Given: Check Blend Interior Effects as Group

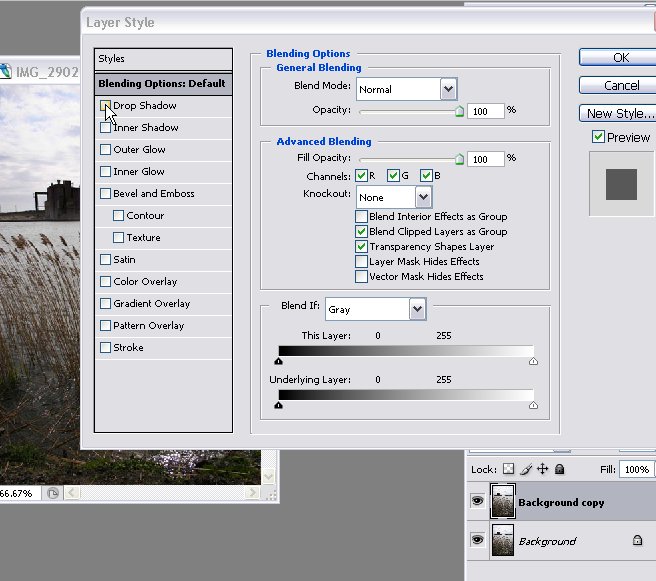Looking at the screenshot, I should pyautogui.click(x=362, y=216).
